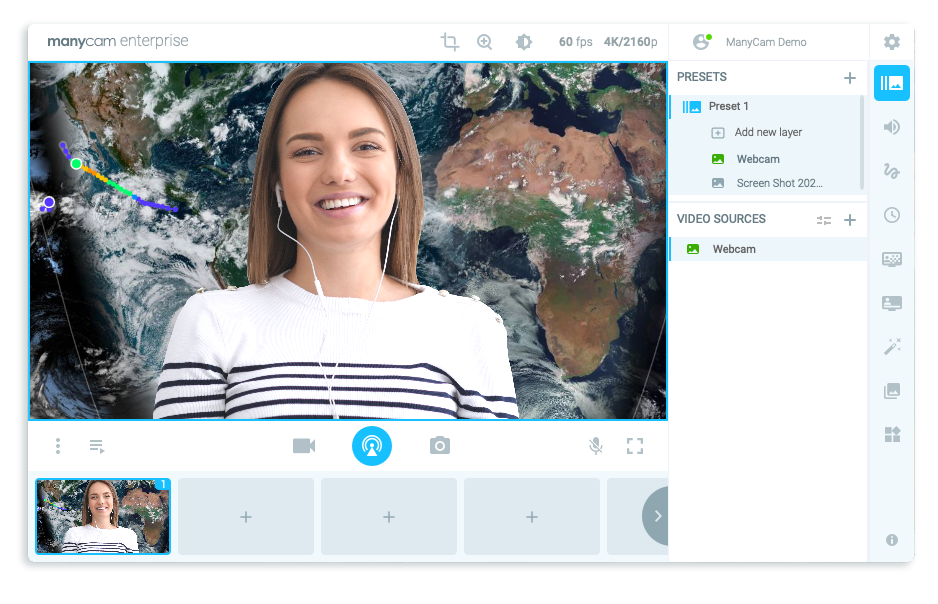Click the manycam enterprise logo
The image size is (938, 604).
[x=118, y=41]
